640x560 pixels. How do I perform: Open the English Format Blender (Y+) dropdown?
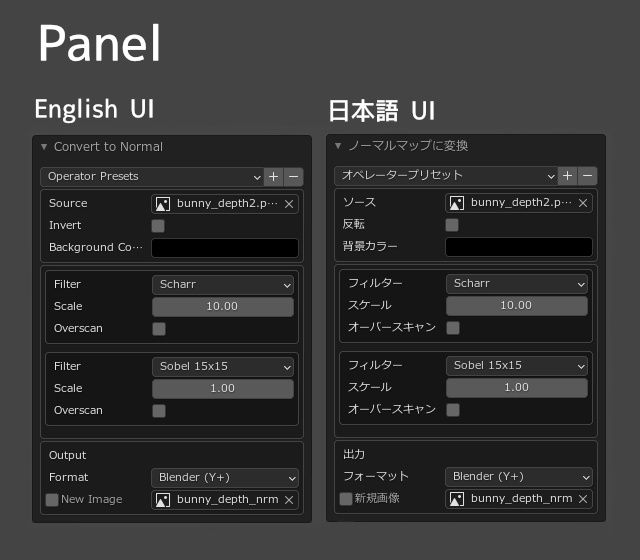(224, 478)
